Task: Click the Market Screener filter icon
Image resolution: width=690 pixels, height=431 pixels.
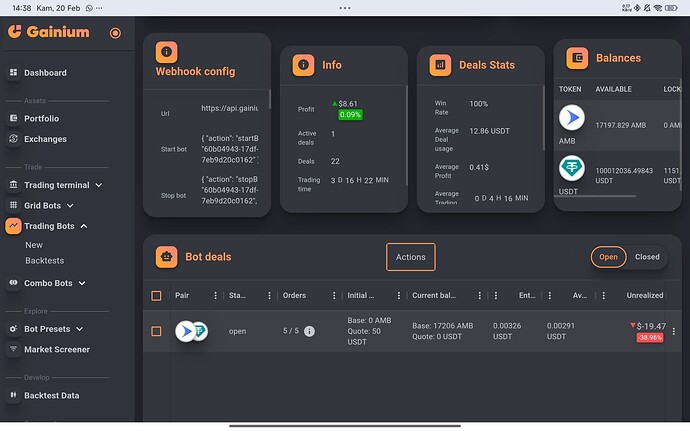Action: point(14,349)
